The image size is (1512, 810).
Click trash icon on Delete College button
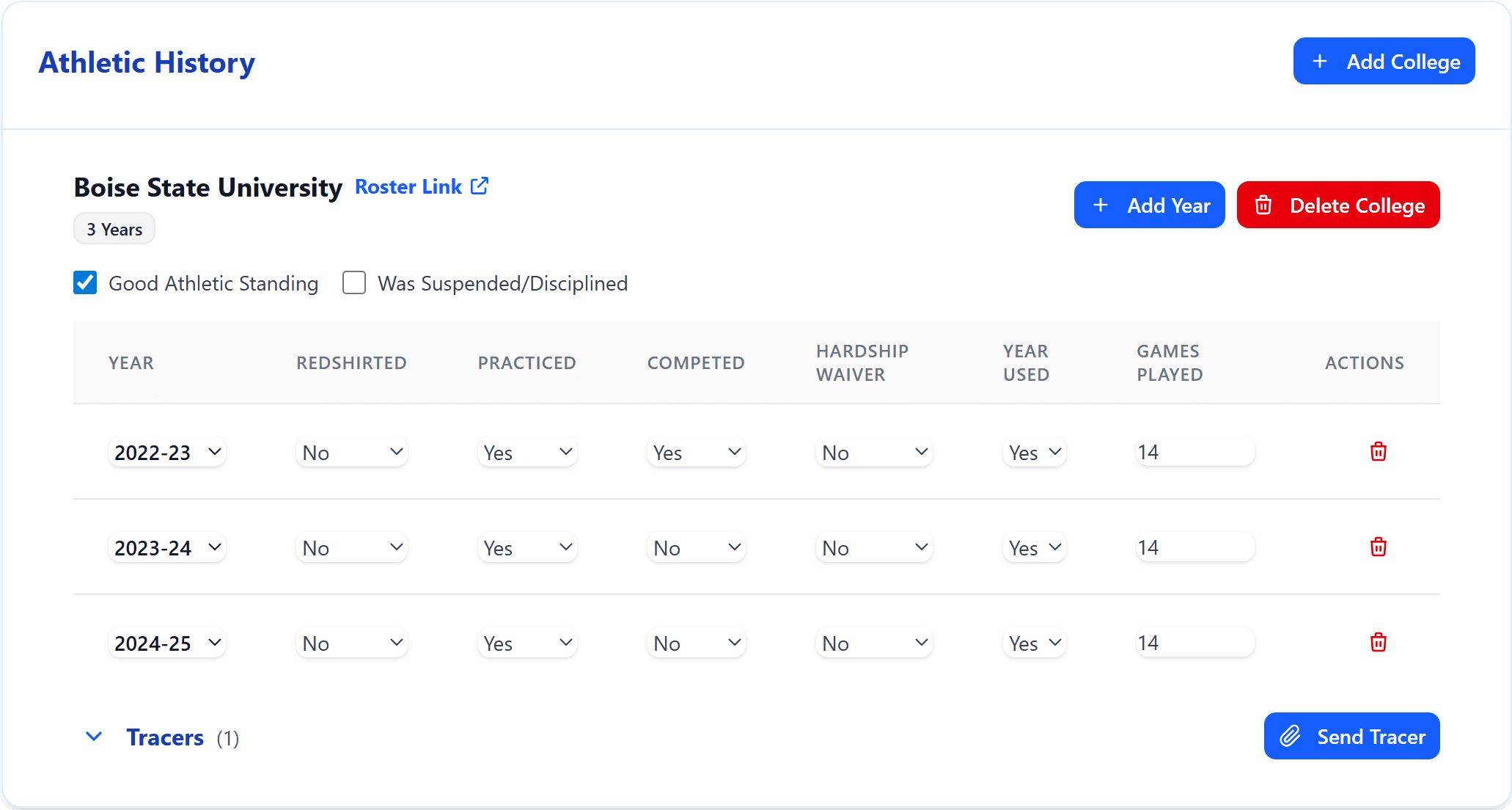(x=1263, y=205)
